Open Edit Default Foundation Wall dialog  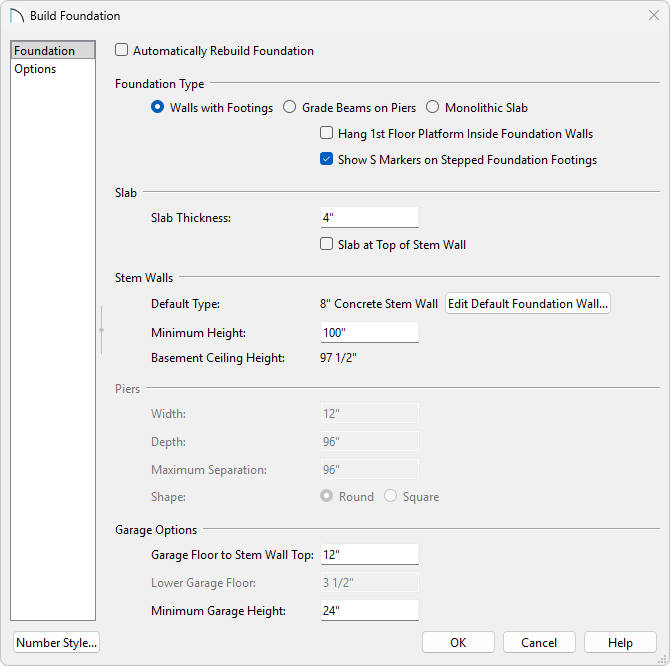(528, 304)
